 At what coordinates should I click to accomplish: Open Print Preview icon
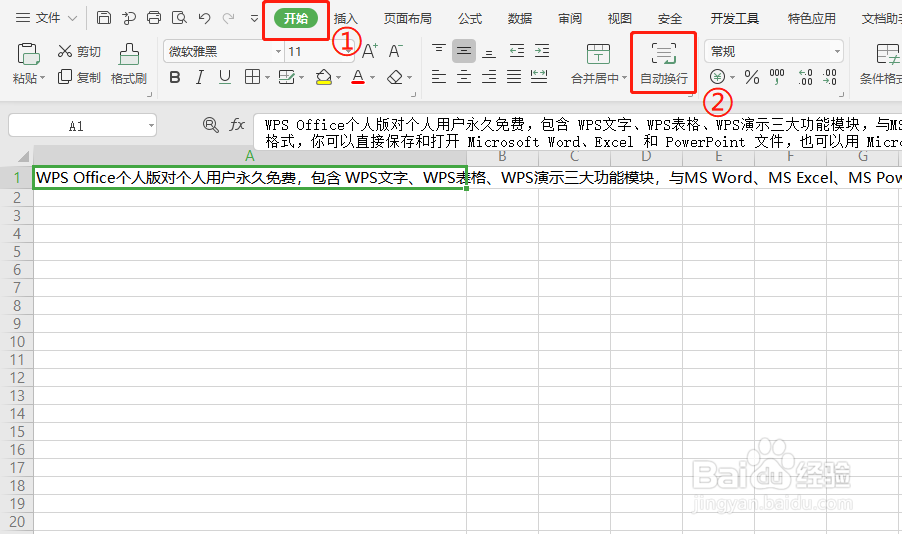(x=179, y=18)
